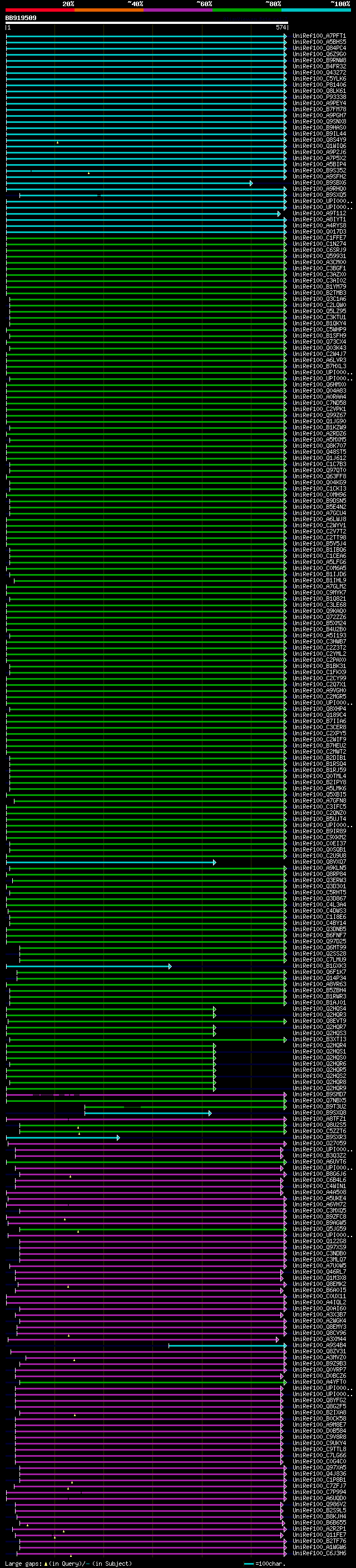Select the UniRef100_Q2SS28 label
The height and width of the screenshot is (1568, 356).
tap(319, 954)
